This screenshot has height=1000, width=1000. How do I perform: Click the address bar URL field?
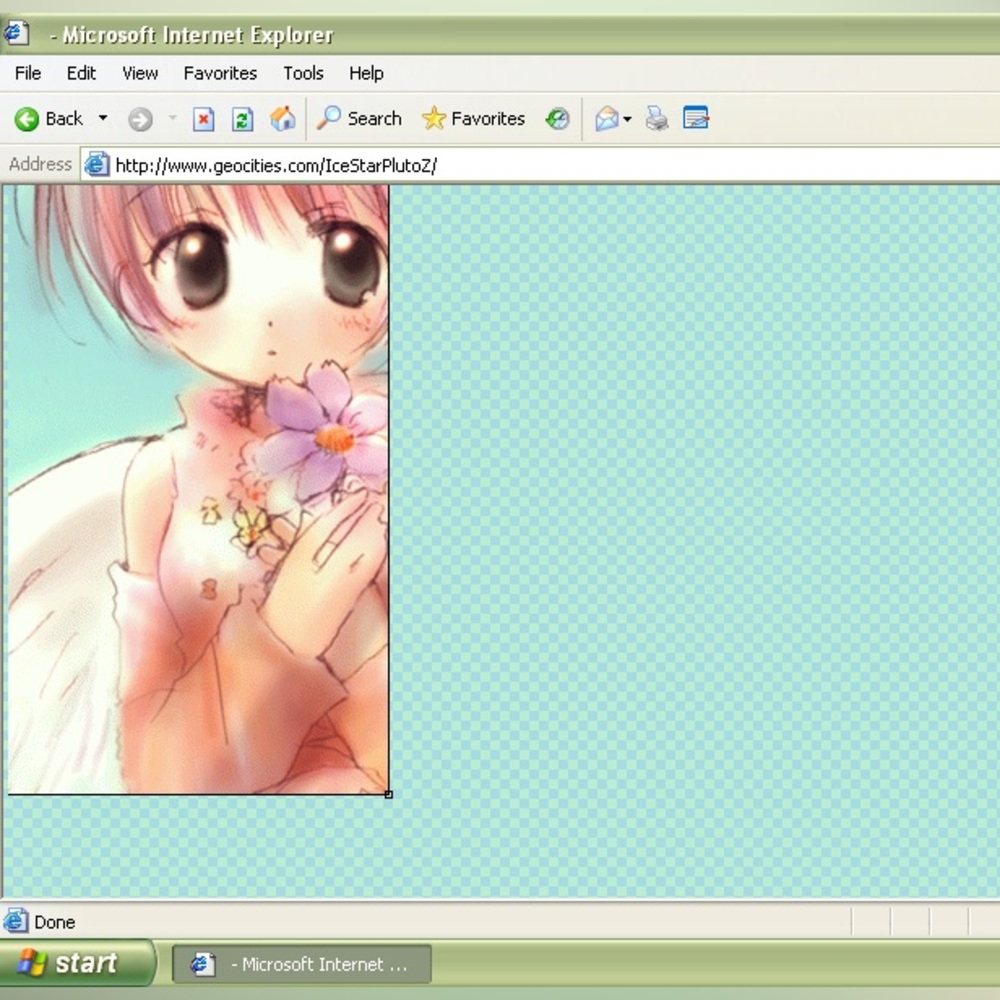point(541,166)
